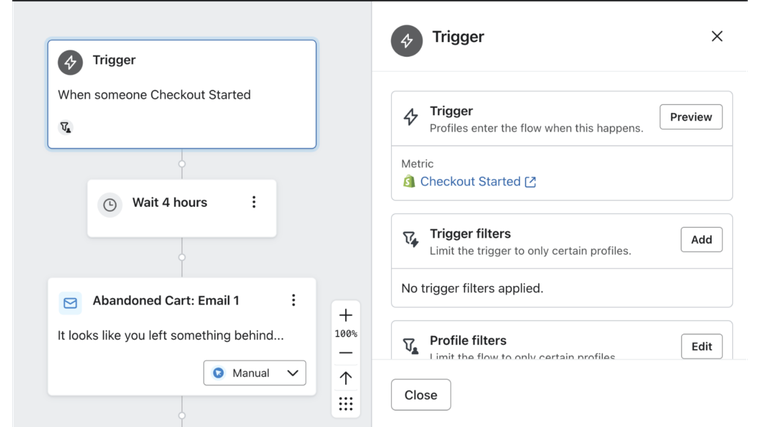Dismiss the Trigger panel with X icon
Image resolution: width=760 pixels, height=427 pixels.
coord(717,37)
